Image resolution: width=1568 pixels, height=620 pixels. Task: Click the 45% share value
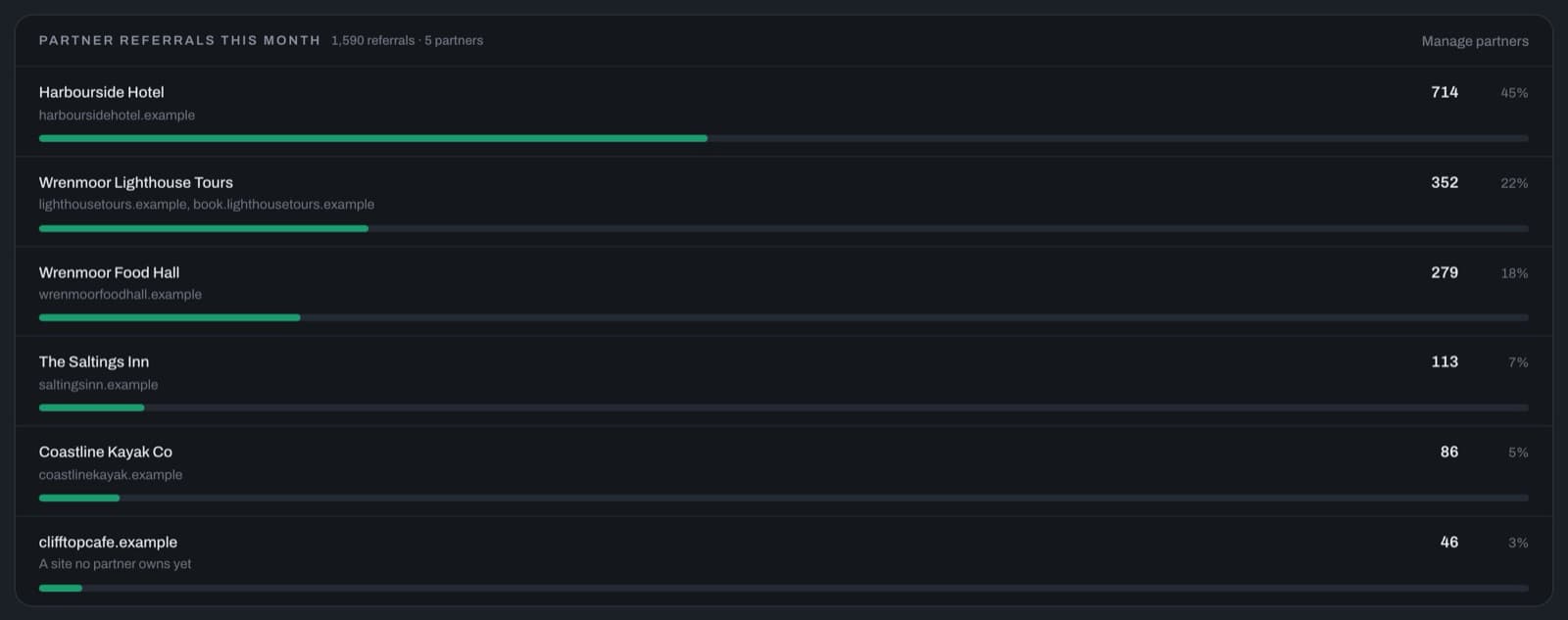tap(1514, 93)
